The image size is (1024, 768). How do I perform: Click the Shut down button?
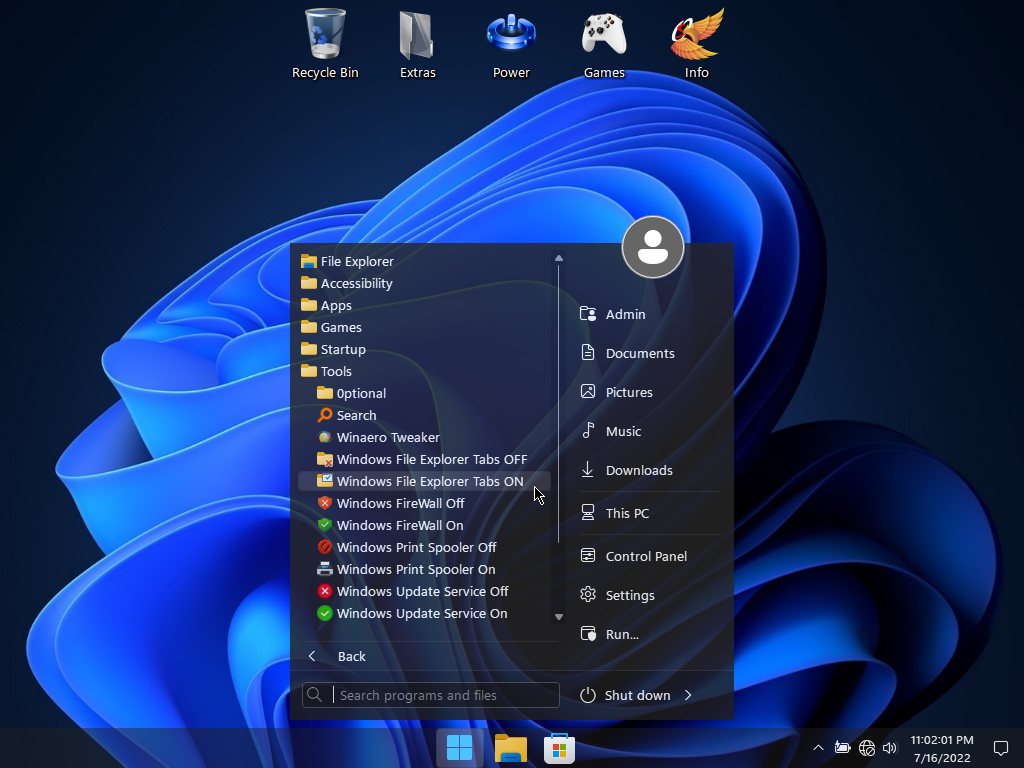coord(626,695)
